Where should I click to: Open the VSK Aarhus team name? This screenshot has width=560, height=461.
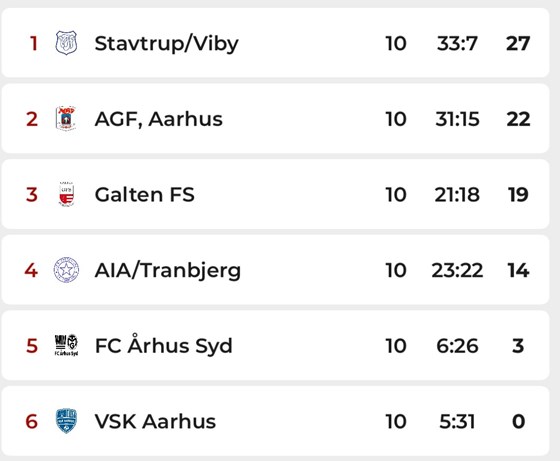(x=155, y=421)
